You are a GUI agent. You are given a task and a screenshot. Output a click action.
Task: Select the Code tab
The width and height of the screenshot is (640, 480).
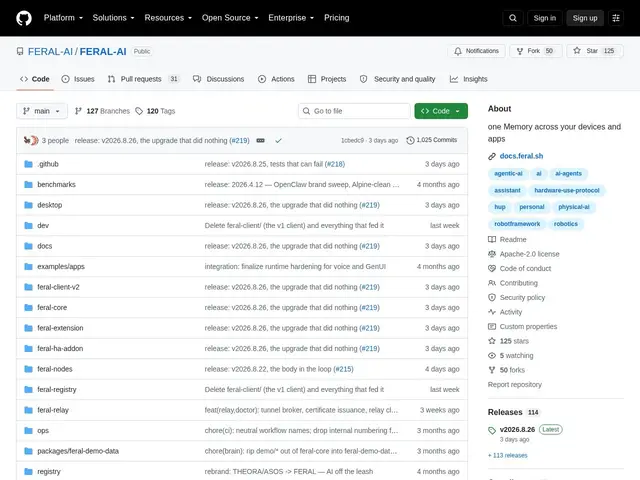35,79
